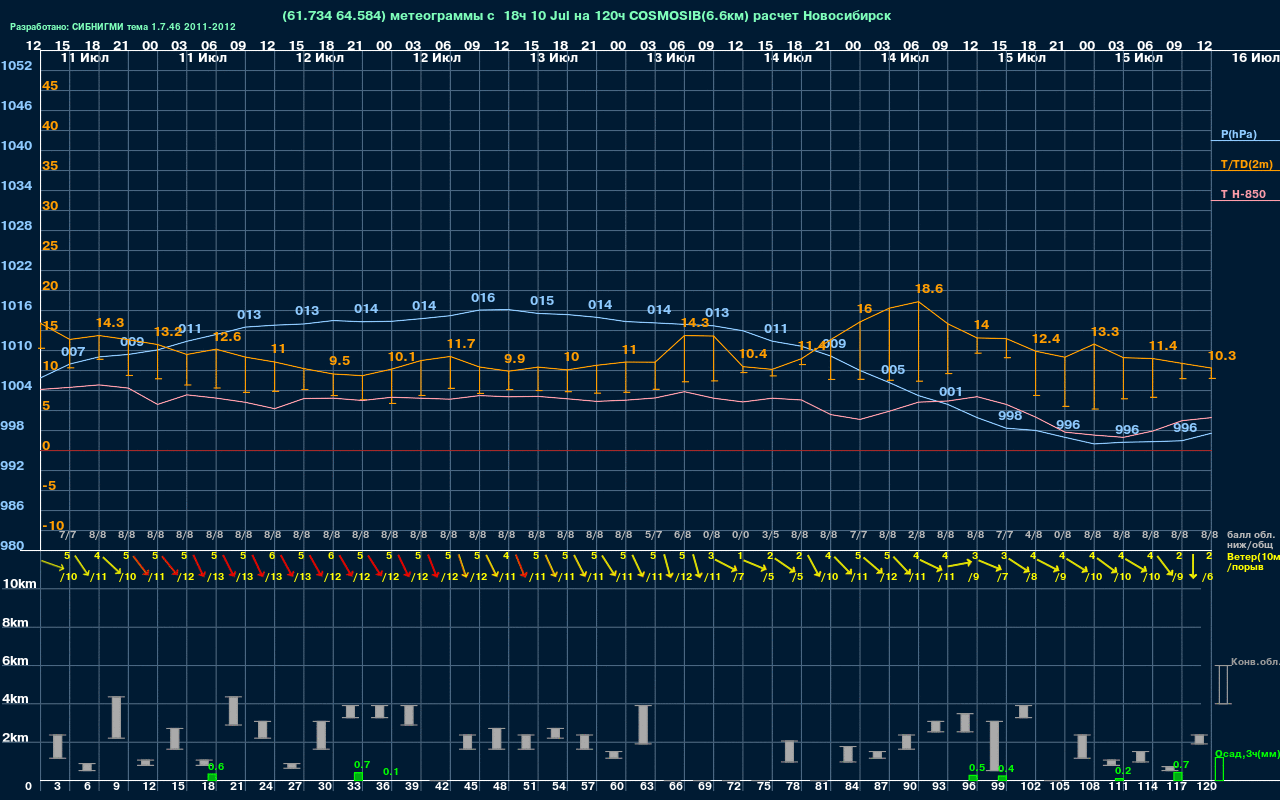
Task: Click the 016 pressure peak label
Action: pos(483,298)
